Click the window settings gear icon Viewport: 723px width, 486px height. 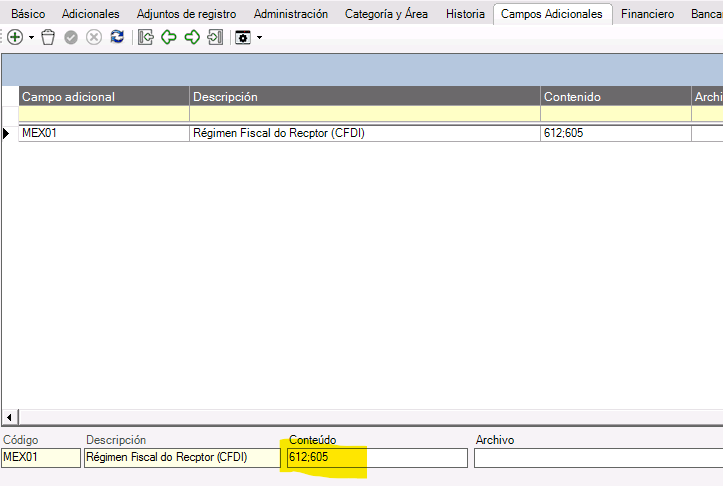pyautogui.click(x=243, y=37)
